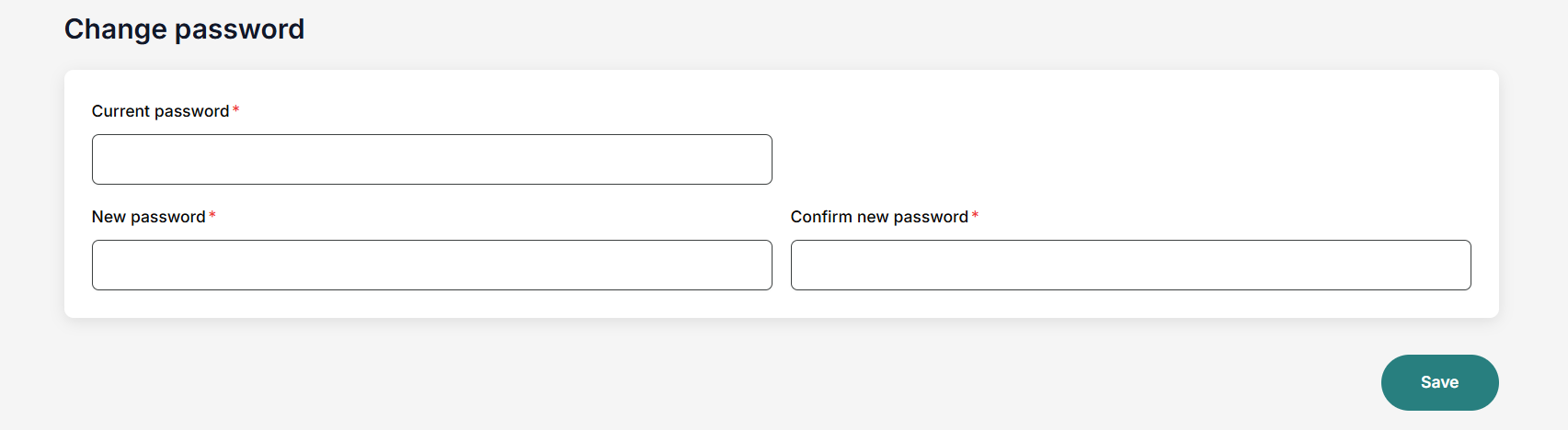Screen dimensions: 1568x430
Task: Click the New password label text
Action: click(x=148, y=217)
